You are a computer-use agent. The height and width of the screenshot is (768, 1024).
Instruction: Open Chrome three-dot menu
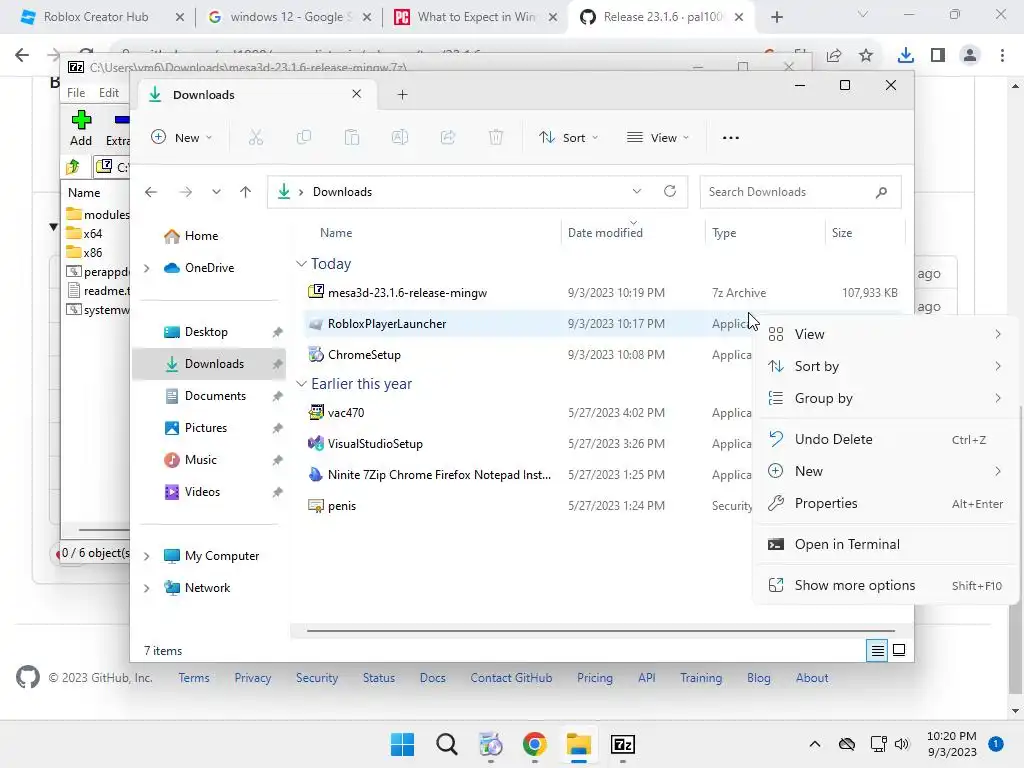[x=1002, y=56]
